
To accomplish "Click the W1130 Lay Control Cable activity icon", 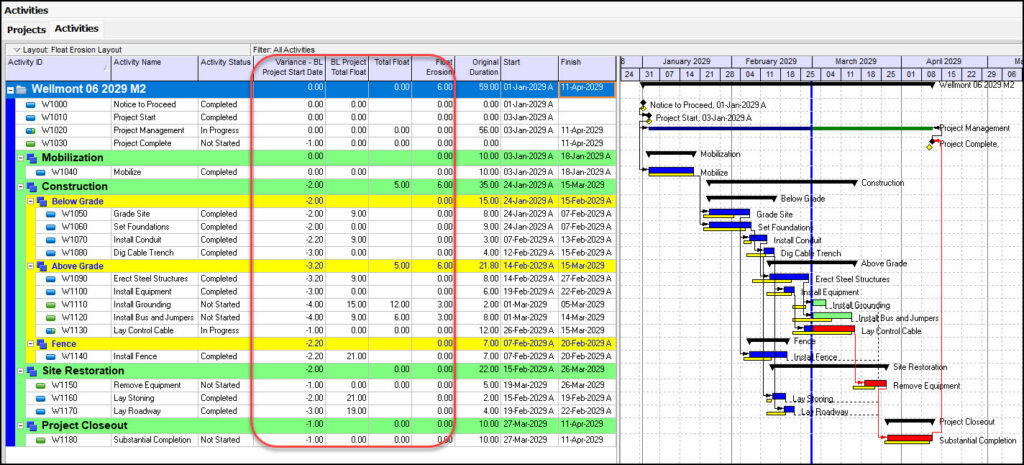I will point(50,330).
